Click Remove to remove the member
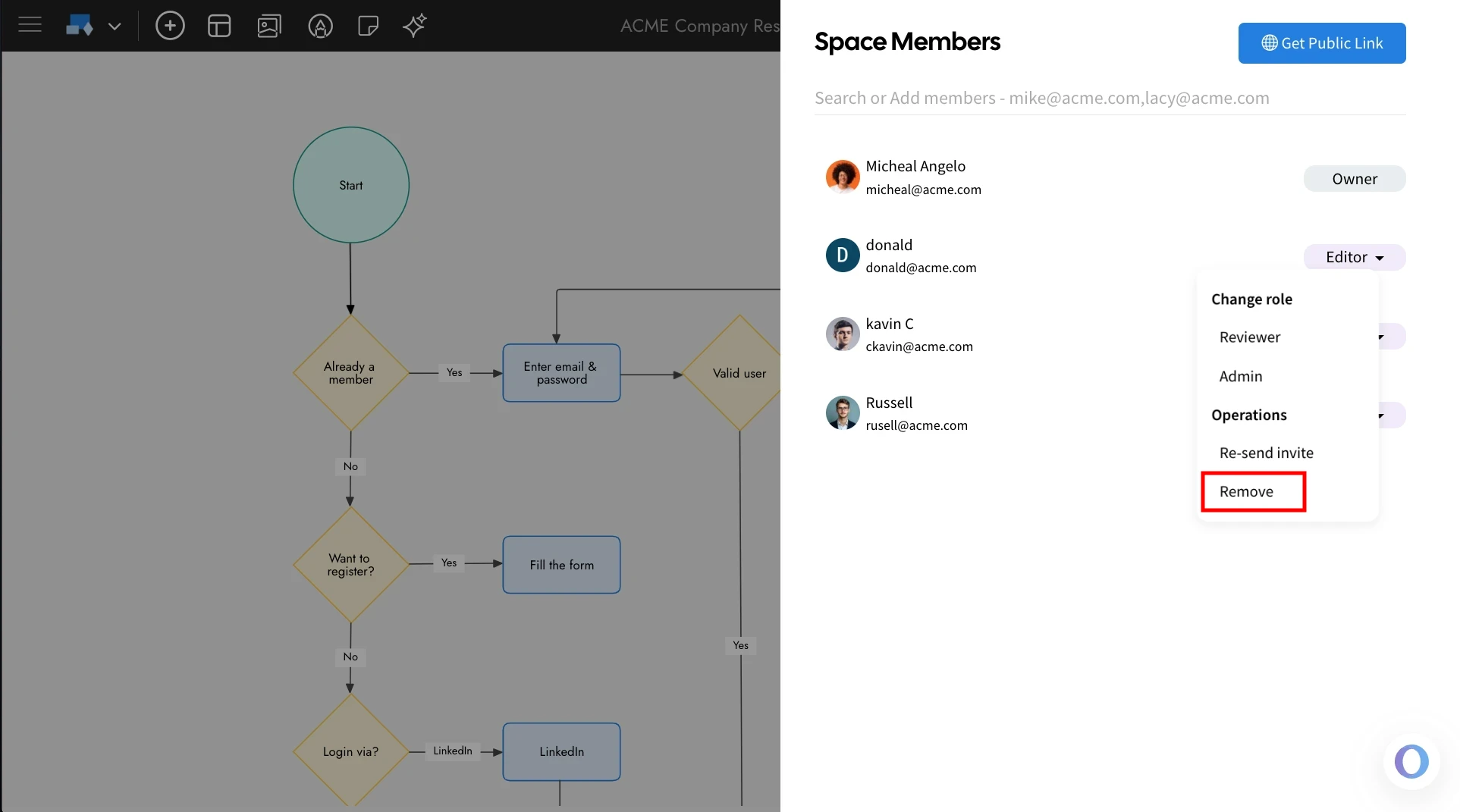 pos(1246,491)
